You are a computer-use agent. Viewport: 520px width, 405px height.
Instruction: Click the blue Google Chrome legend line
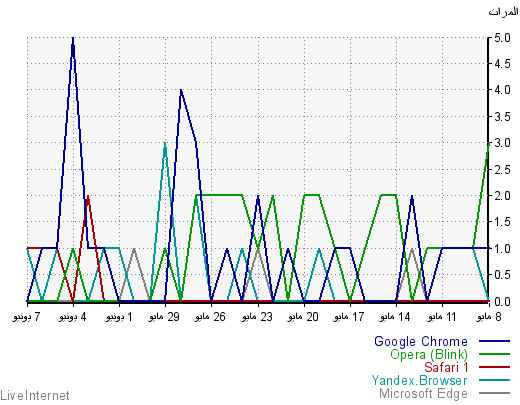pos(494,341)
